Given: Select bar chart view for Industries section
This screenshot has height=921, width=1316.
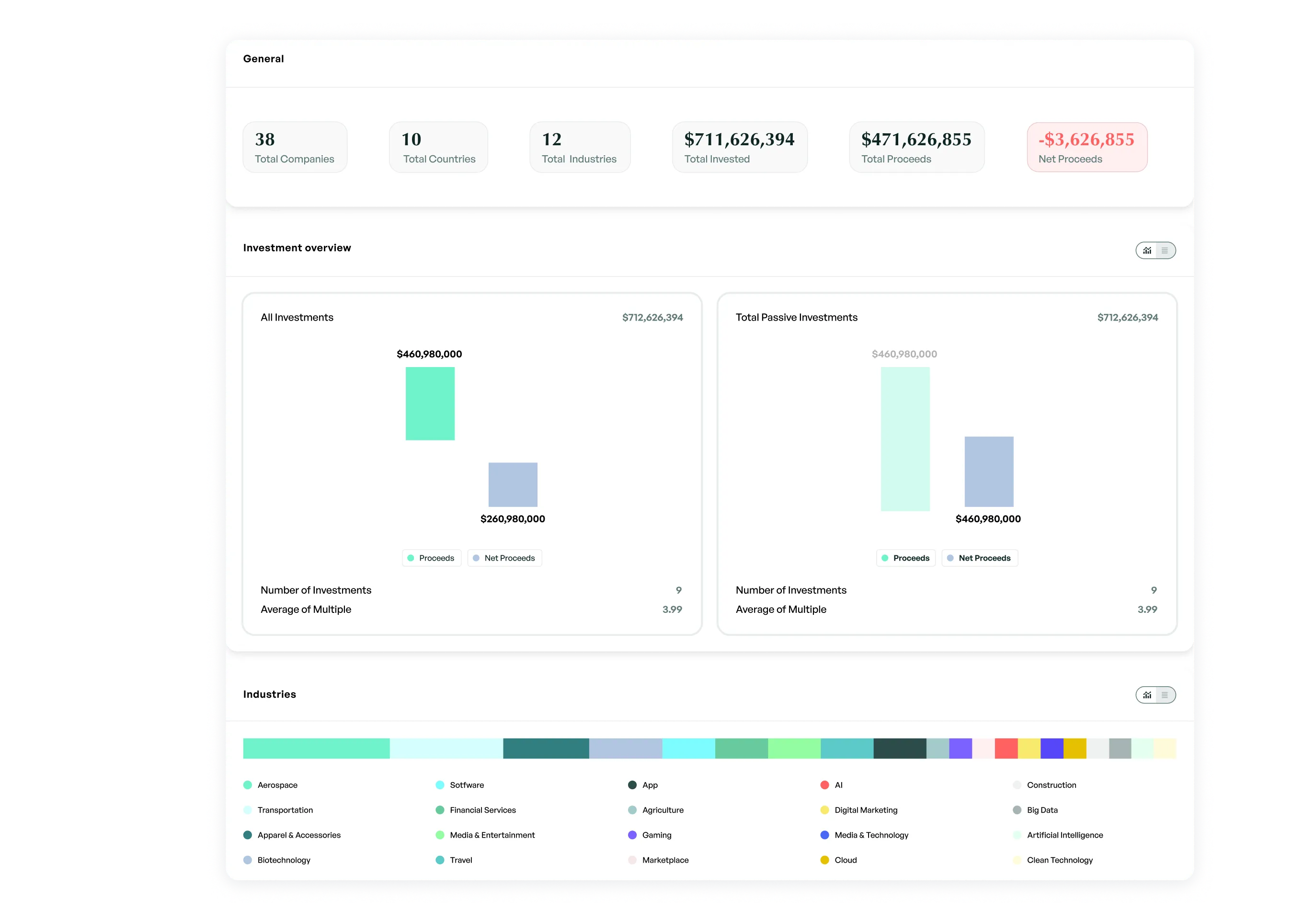Looking at the screenshot, I should click(x=1147, y=695).
